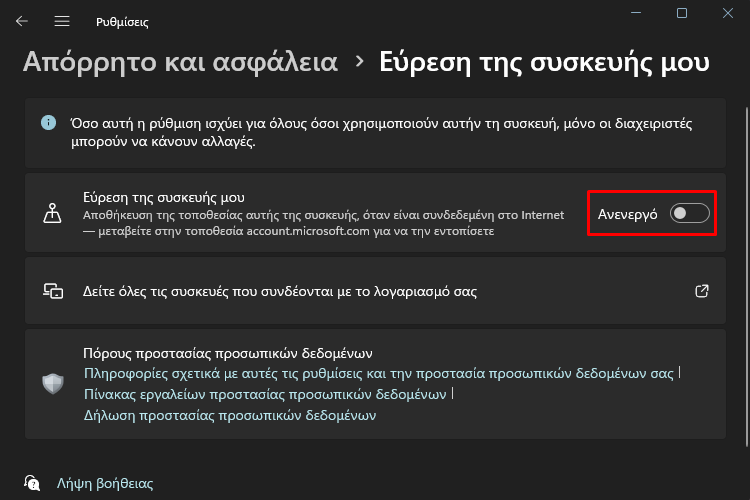
Task: Open the hamburger navigation menu
Action: 62,21
